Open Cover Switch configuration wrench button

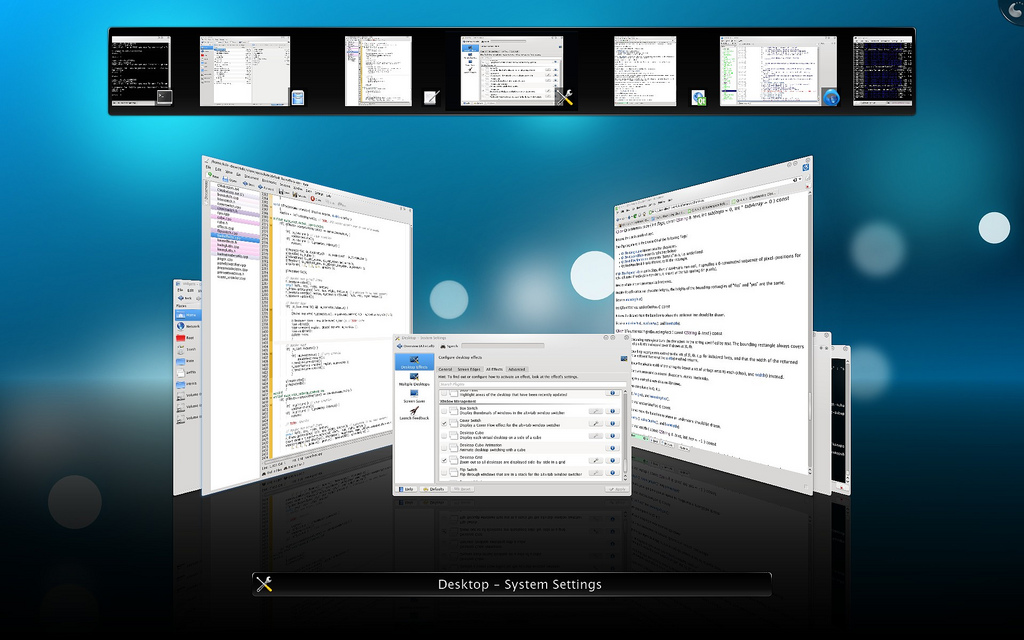click(595, 425)
